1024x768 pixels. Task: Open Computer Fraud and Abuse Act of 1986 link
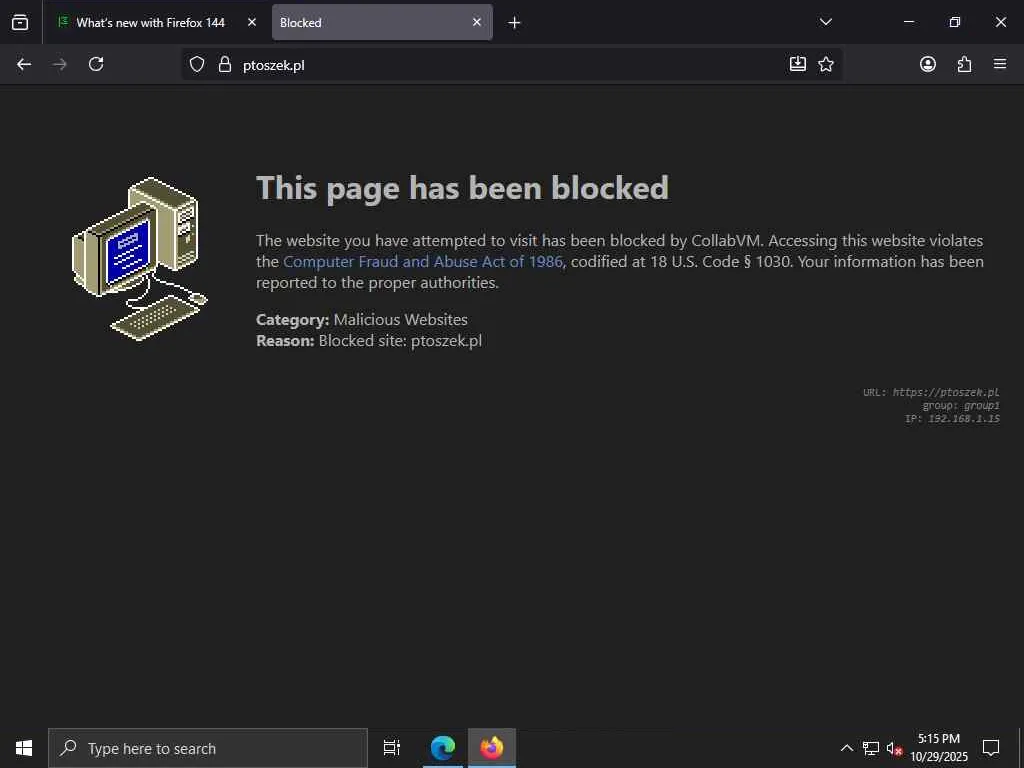click(x=423, y=261)
